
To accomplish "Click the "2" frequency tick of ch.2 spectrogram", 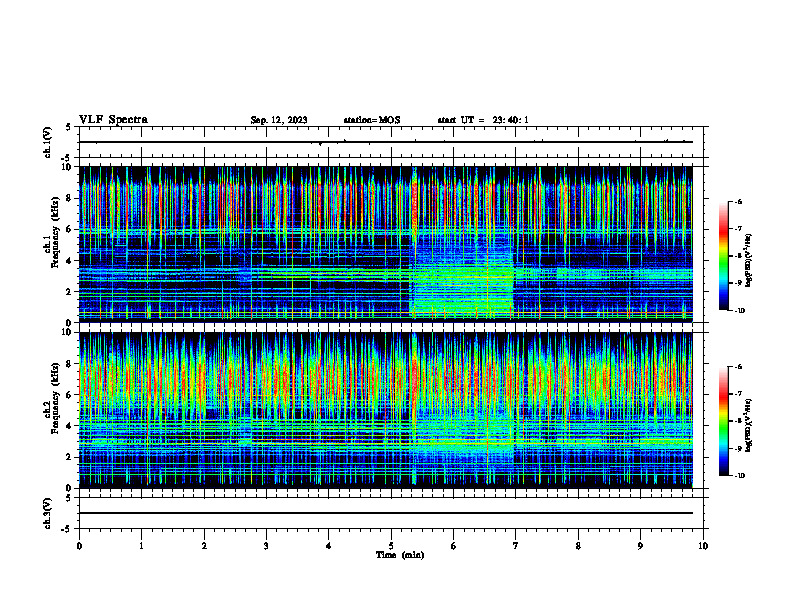I will pos(70,457).
